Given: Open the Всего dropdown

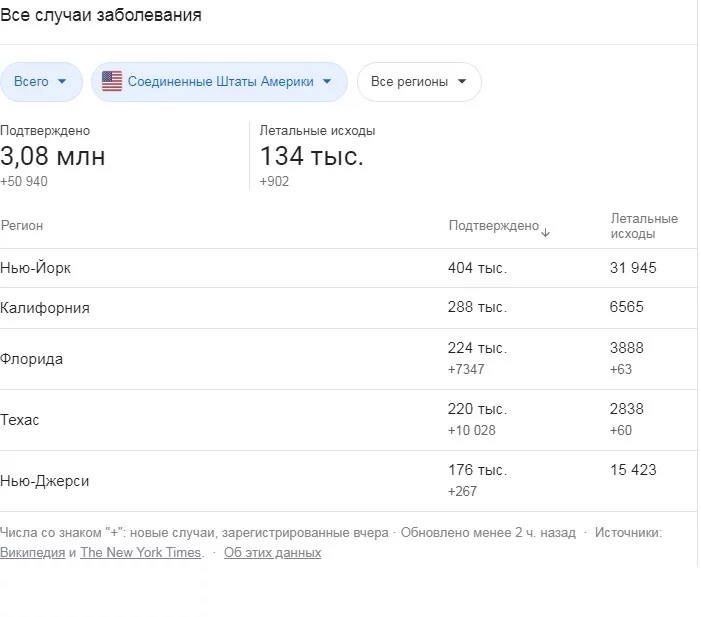Looking at the screenshot, I should [x=41, y=82].
